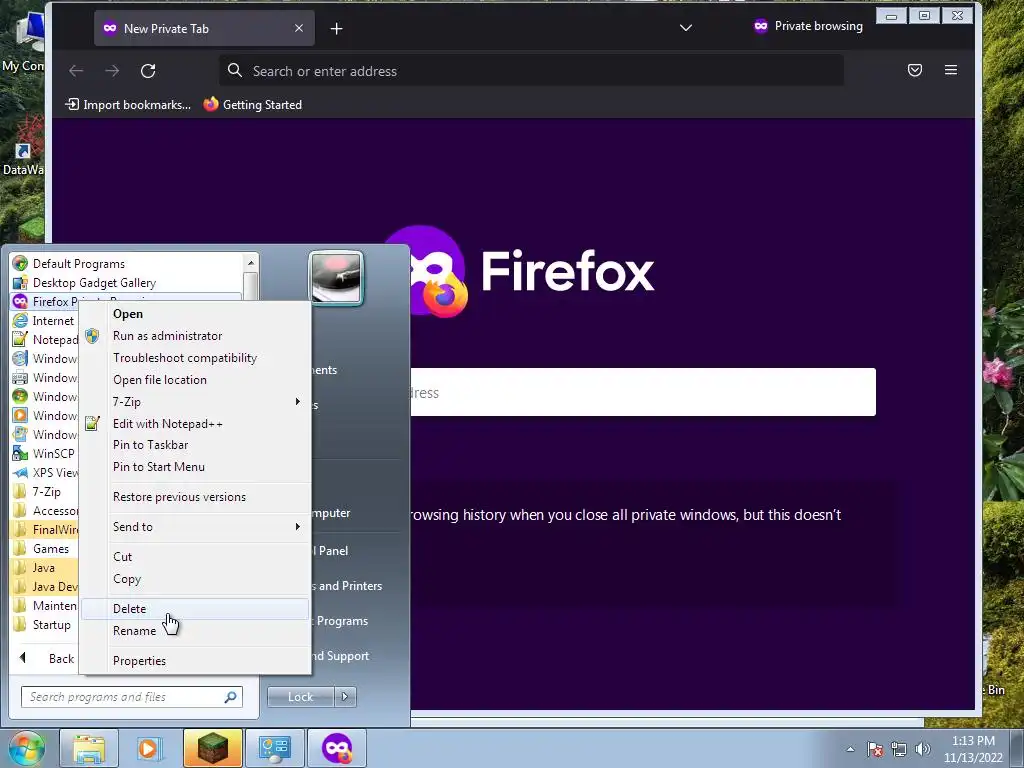Click the Action Center flag icon

click(875, 749)
